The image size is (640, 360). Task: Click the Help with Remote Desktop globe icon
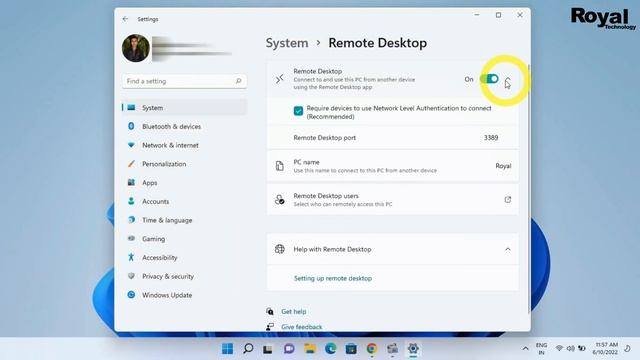click(280, 249)
